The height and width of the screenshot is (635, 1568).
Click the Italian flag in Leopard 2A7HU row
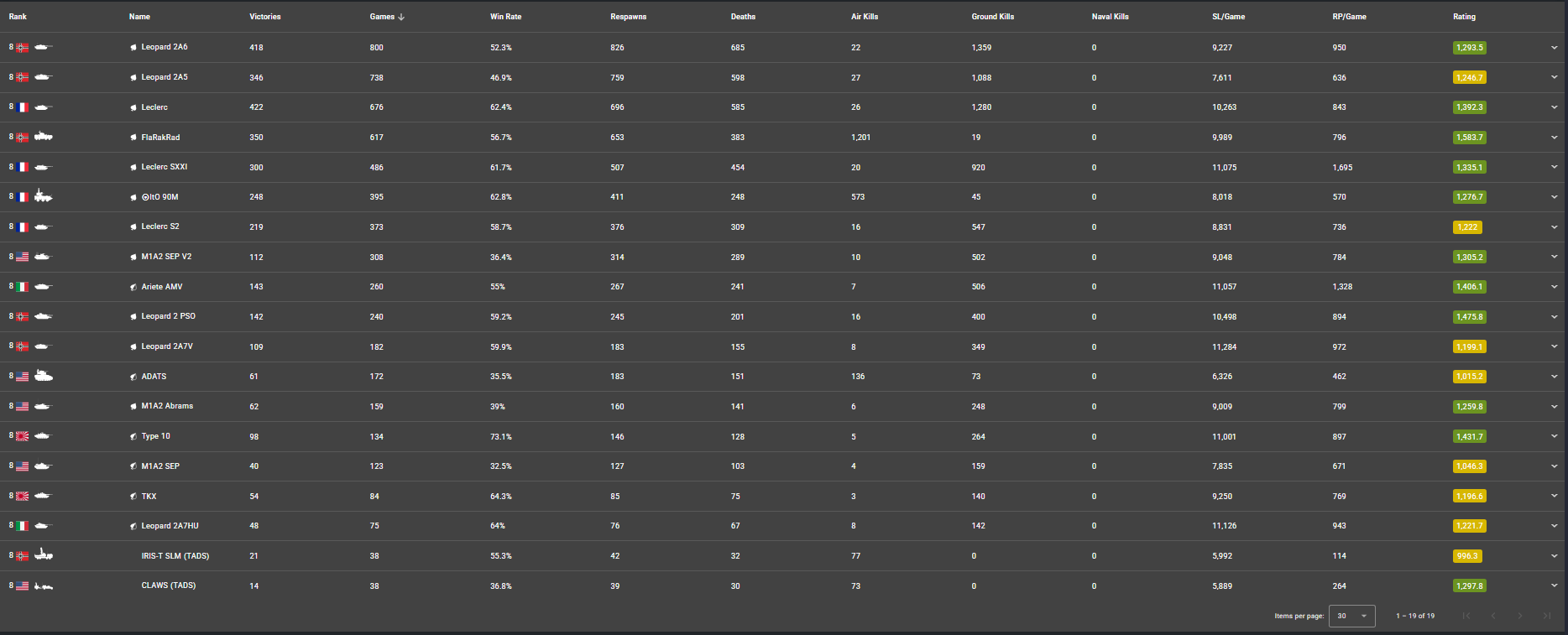point(23,526)
